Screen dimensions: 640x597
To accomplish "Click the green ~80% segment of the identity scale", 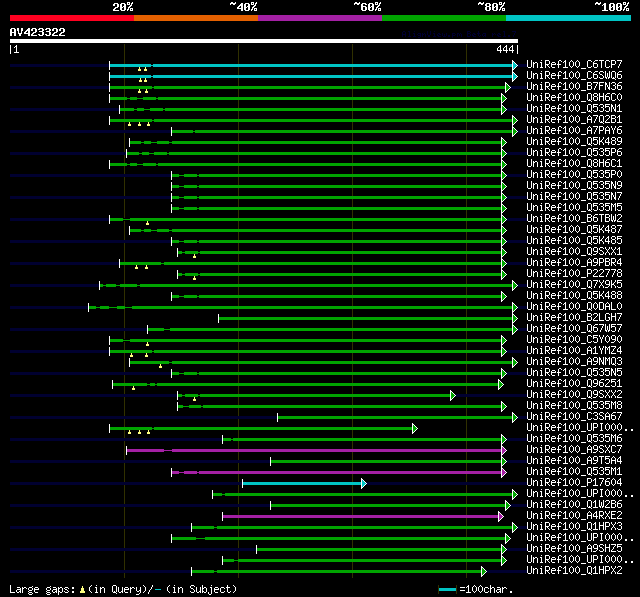I will coord(444,18).
